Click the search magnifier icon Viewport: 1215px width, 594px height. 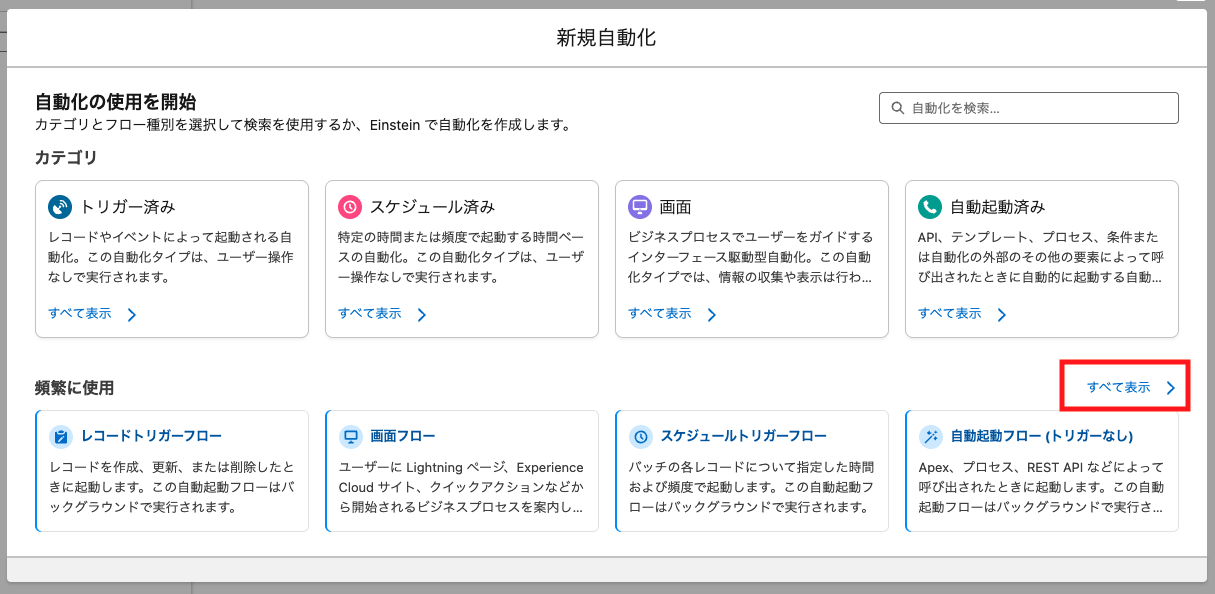click(x=896, y=108)
